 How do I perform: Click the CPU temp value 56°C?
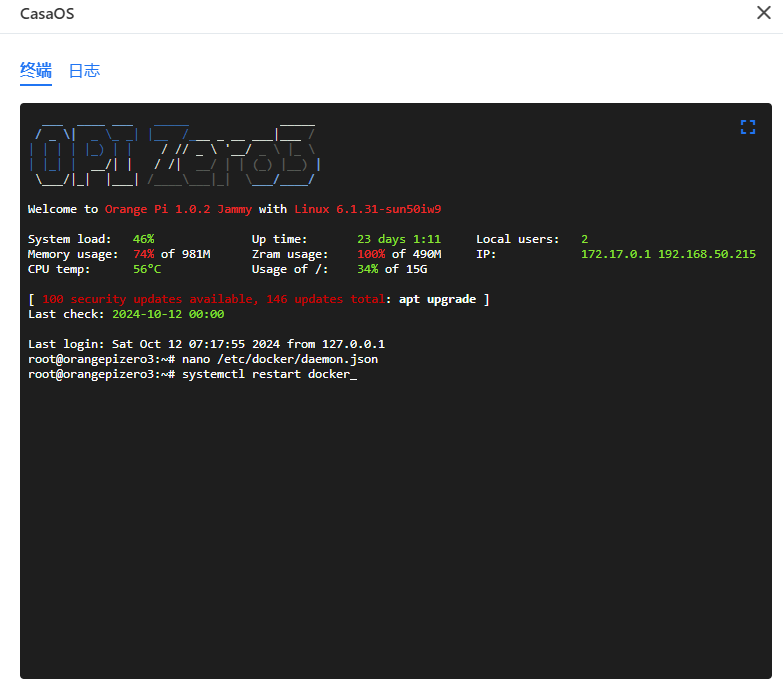point(147,269)
